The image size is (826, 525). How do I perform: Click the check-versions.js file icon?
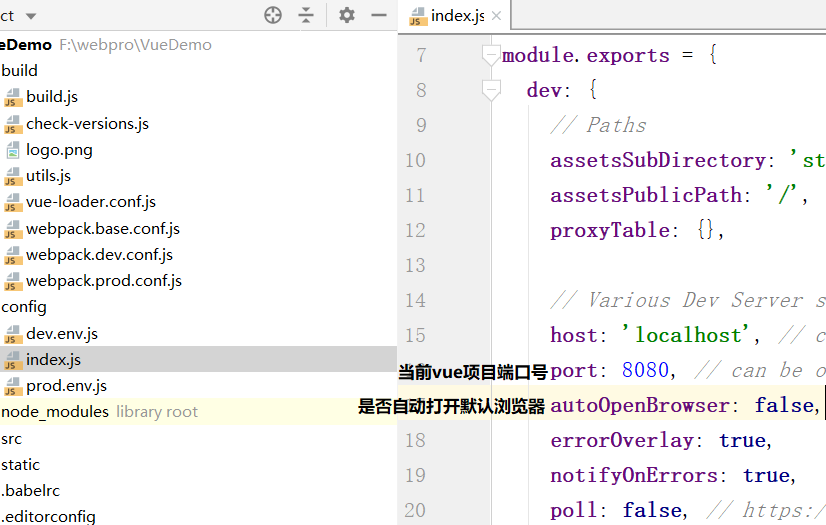[x=12, y=124]
